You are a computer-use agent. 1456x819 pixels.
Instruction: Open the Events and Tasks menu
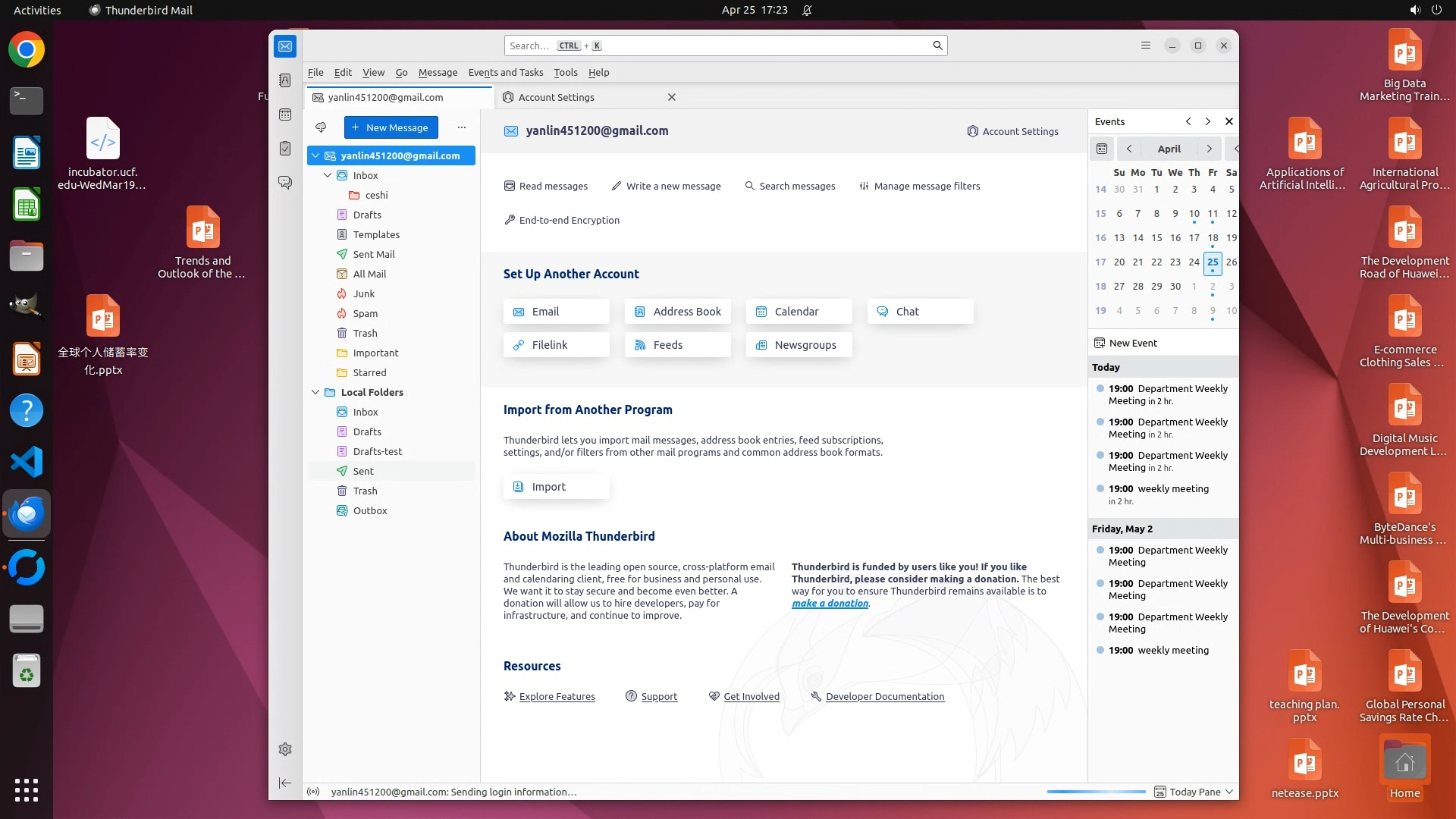(x=505, y=72)
